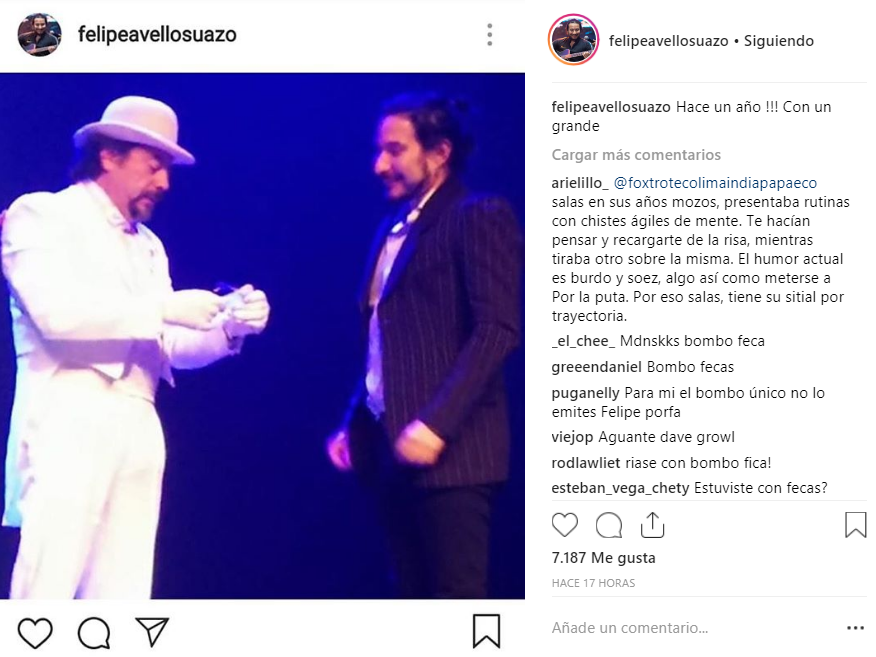Viewport: 876px width, 657px height.
Task: Like the post using bottom-left heart icon
Action: [35, 632]
